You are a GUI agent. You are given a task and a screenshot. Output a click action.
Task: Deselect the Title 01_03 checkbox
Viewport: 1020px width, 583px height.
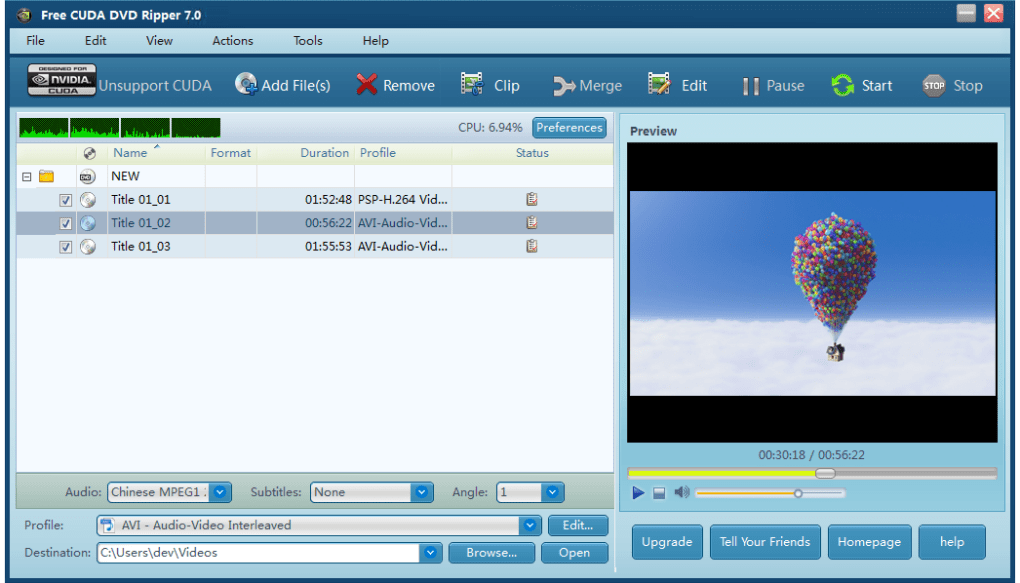point(66,247)
